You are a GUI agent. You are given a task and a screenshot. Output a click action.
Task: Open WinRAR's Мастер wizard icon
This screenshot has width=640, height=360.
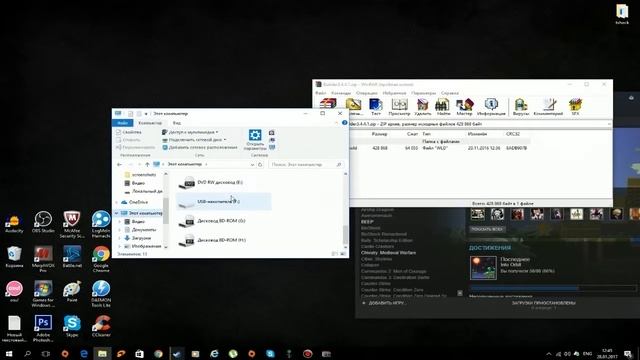(x=464, y=107)
